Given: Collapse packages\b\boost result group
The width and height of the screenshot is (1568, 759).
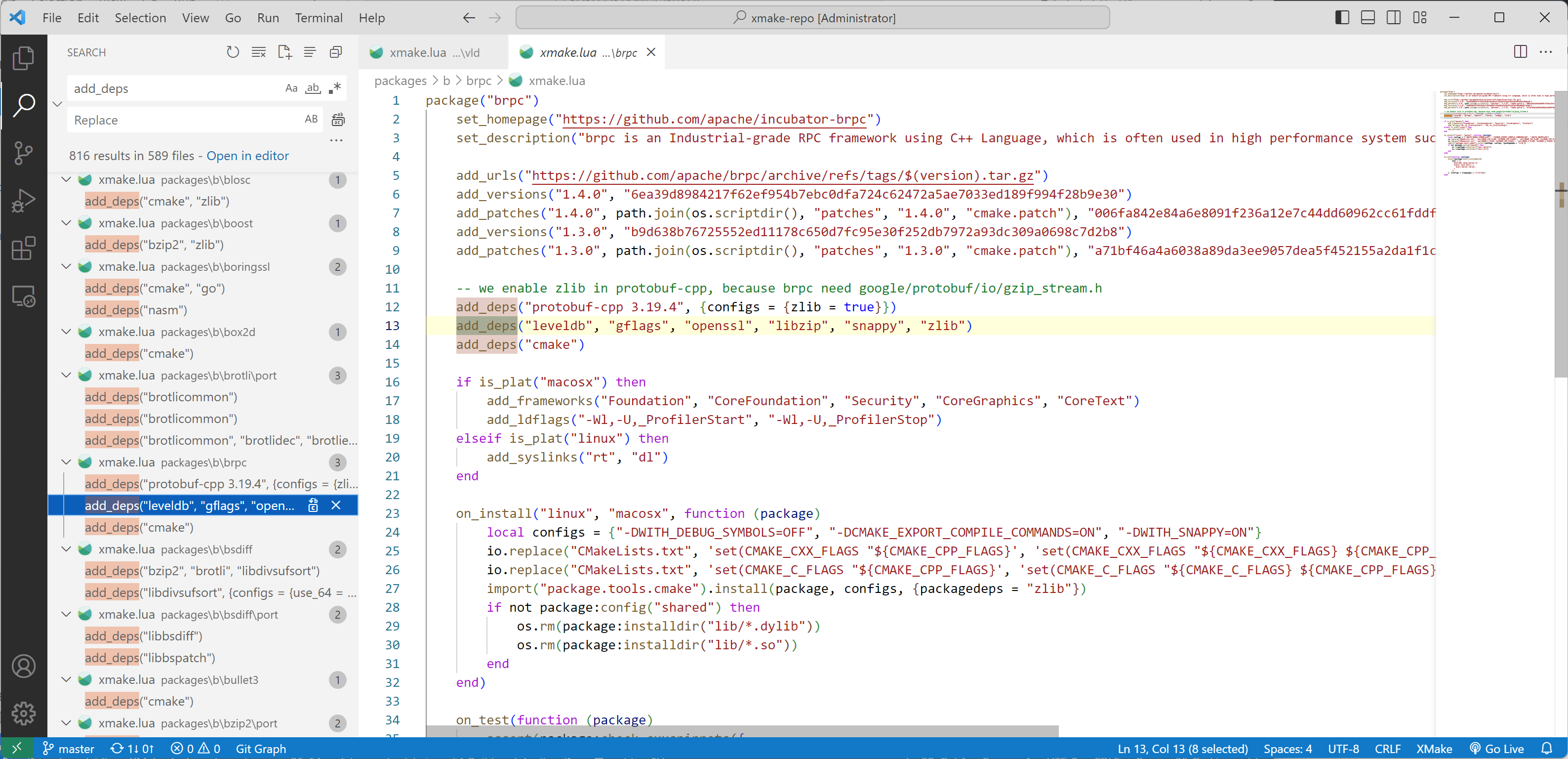Looking at the screenshot, I should [66, 223].
